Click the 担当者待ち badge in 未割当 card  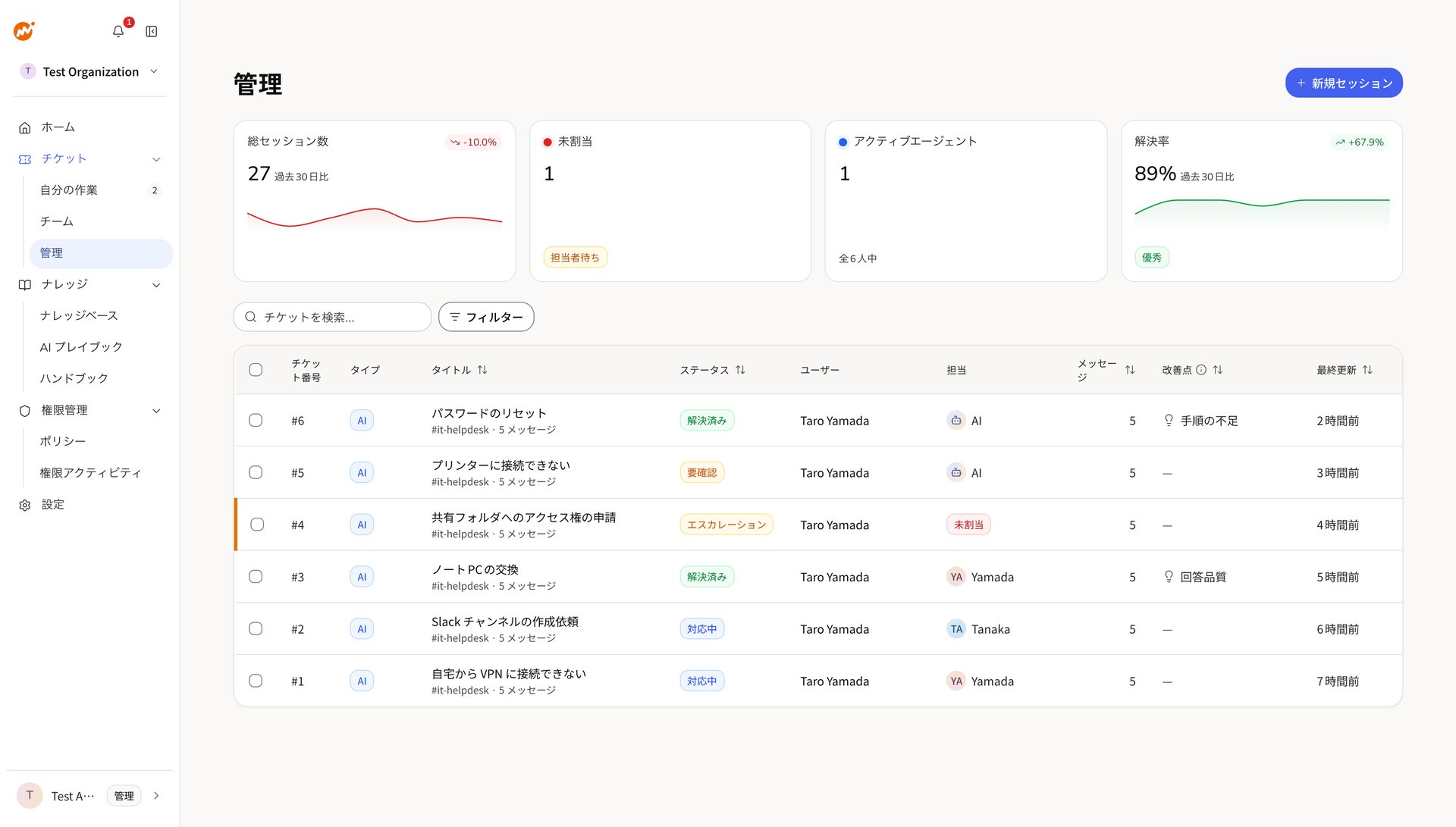click(x=575, y=258)
